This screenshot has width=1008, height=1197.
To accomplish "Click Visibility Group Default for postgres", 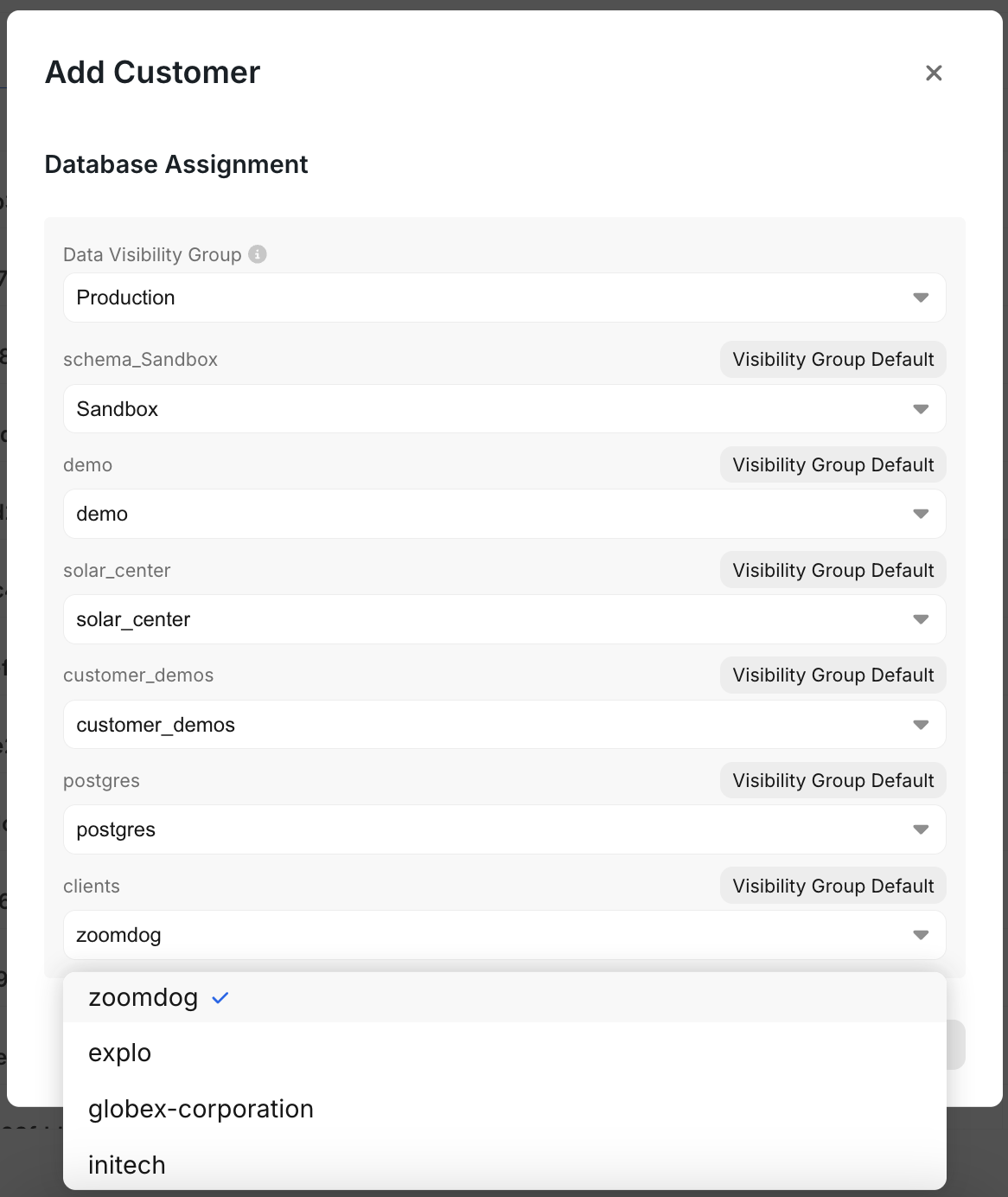I will click(x=833, y=780).
